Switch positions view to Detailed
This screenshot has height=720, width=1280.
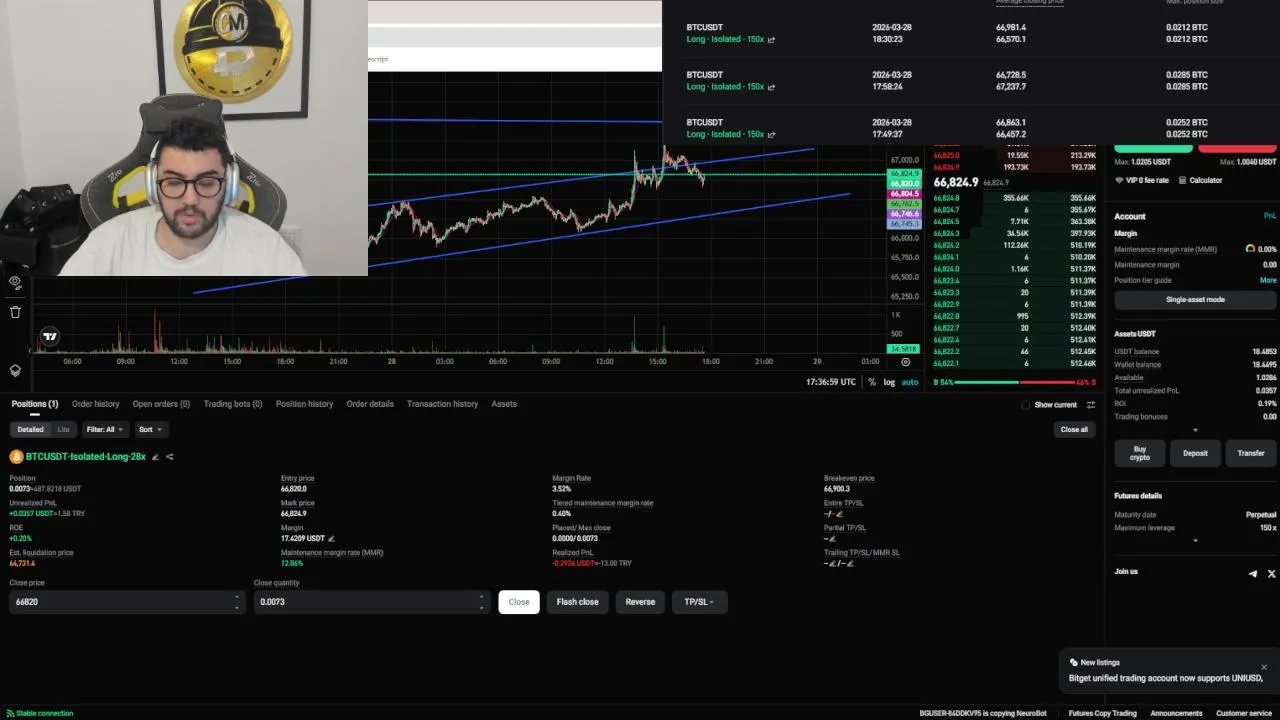click(x=30, y=429)
